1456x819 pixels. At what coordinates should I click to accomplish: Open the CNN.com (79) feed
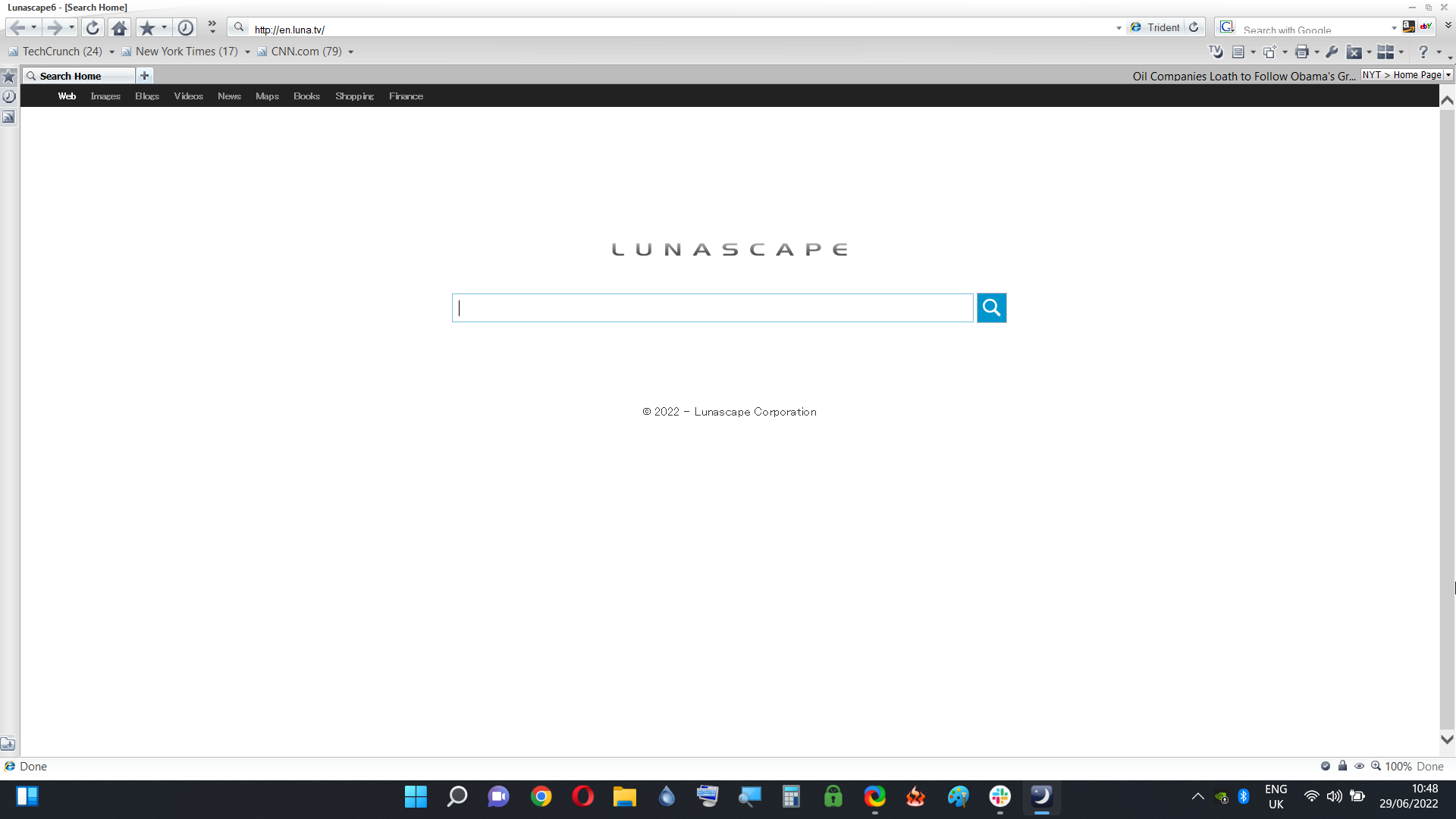(x=300, y=52)
